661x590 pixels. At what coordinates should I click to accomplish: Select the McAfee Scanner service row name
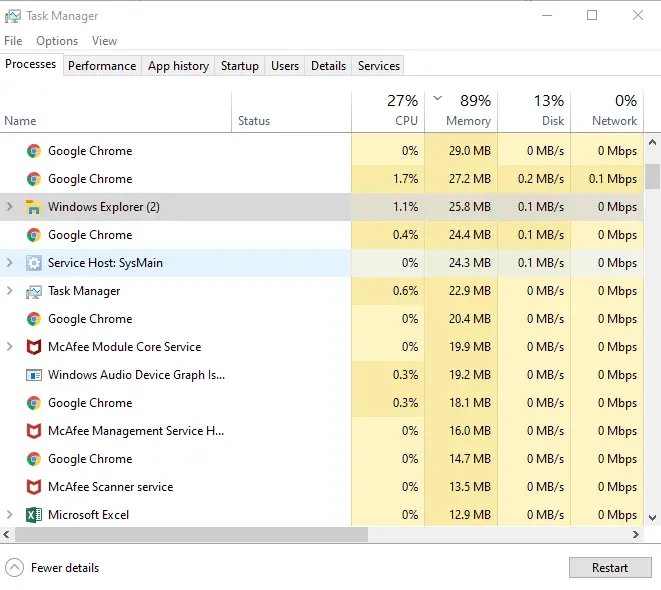110,487
